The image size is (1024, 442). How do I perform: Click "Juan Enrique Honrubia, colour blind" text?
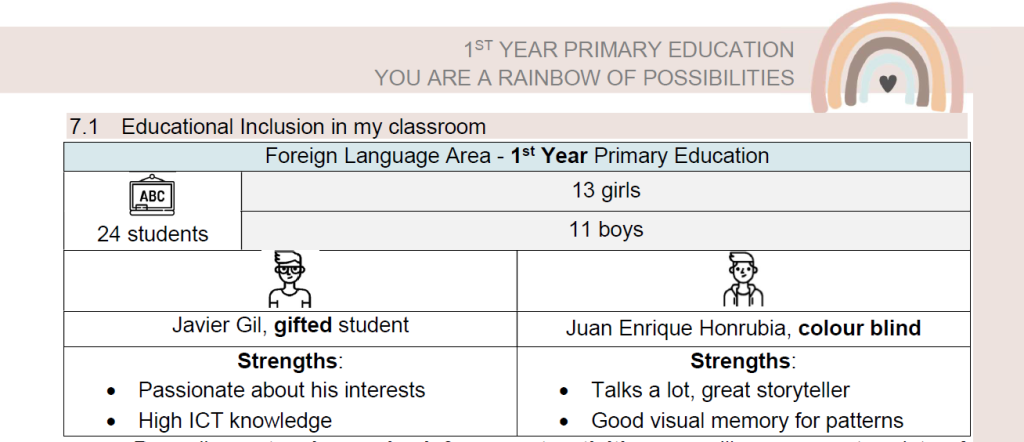pyautogui.click(x=742, y=328)
